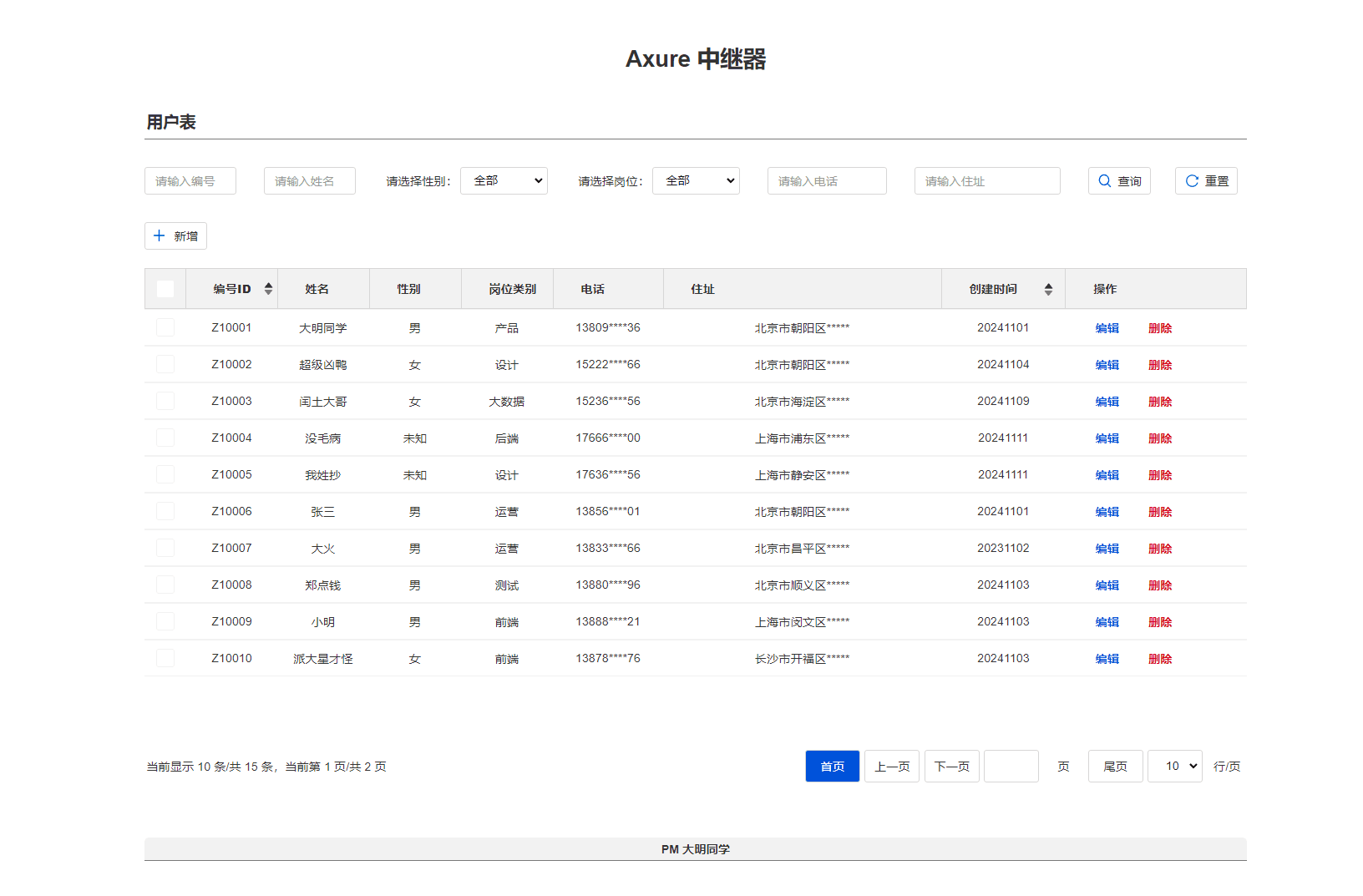1363x896 pixels.
Task: Delete row Z10001 大明同学
Action: click(x=1160, y=328)
